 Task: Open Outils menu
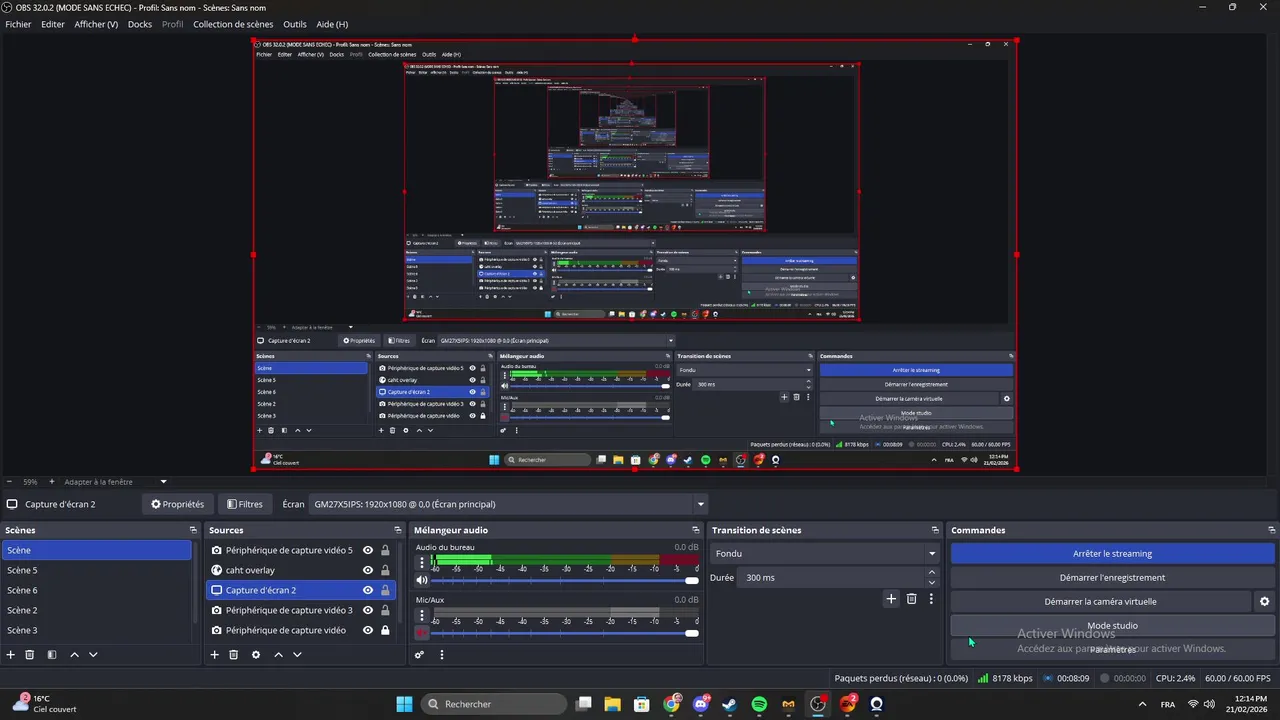click(x=295, y=24)
